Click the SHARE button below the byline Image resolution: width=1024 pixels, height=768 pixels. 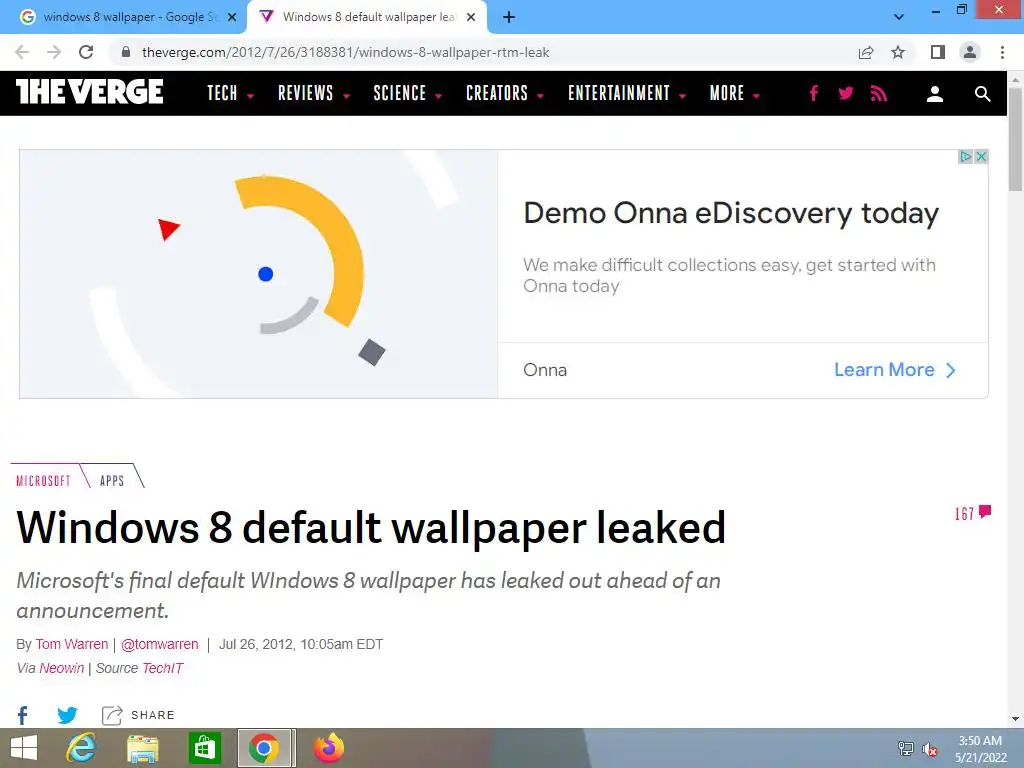pyautogui.click(x=138, y=715)
